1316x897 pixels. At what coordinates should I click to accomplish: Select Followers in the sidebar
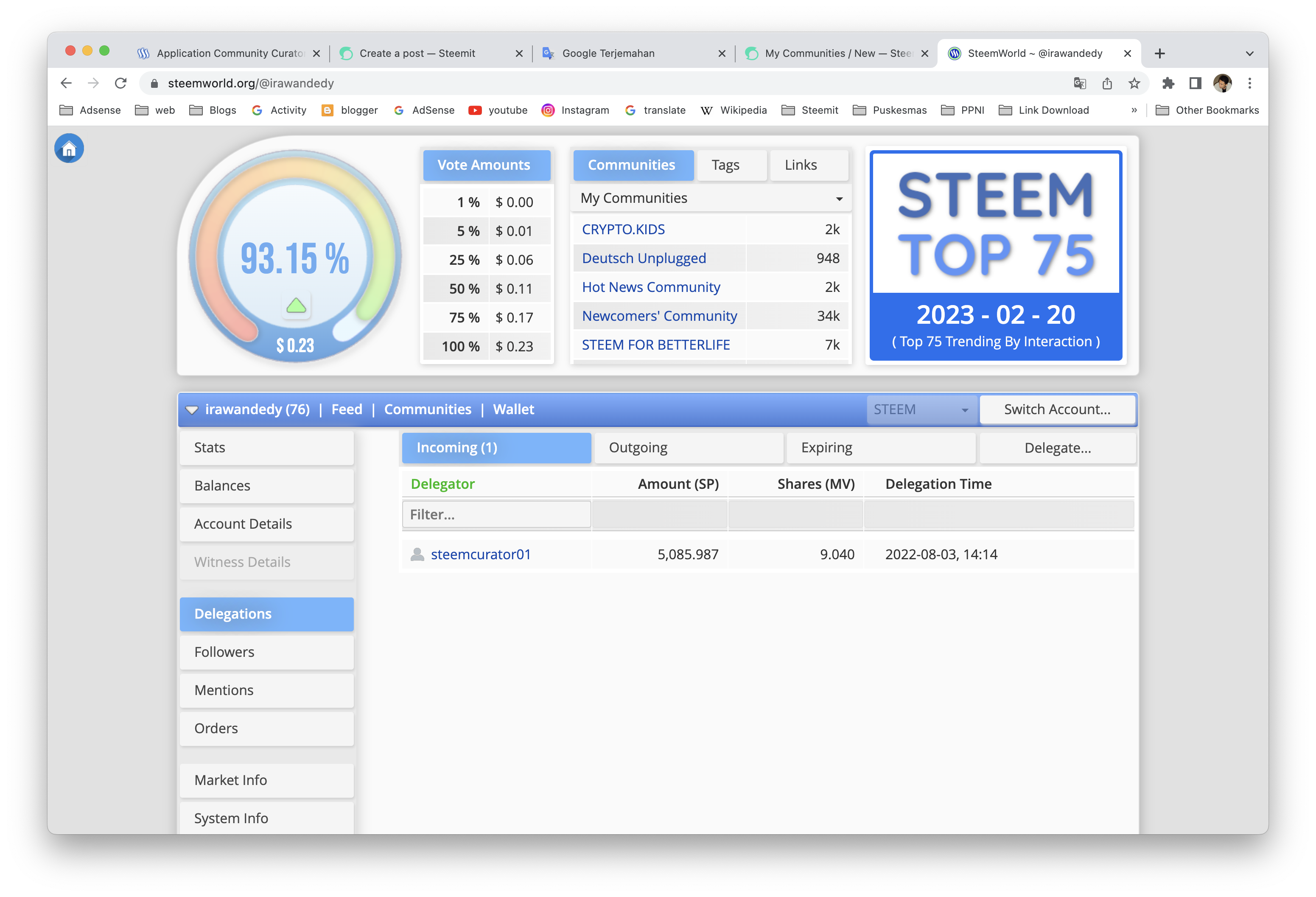click(x=267, y=652)
